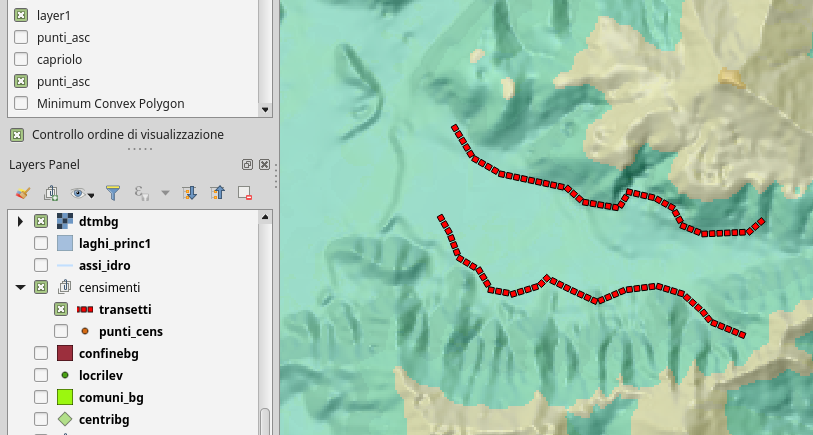This screenshot has height=435, width=813.
Task: Click the comuni_bg bright green swatch
Action: click(x=65, y=398)
